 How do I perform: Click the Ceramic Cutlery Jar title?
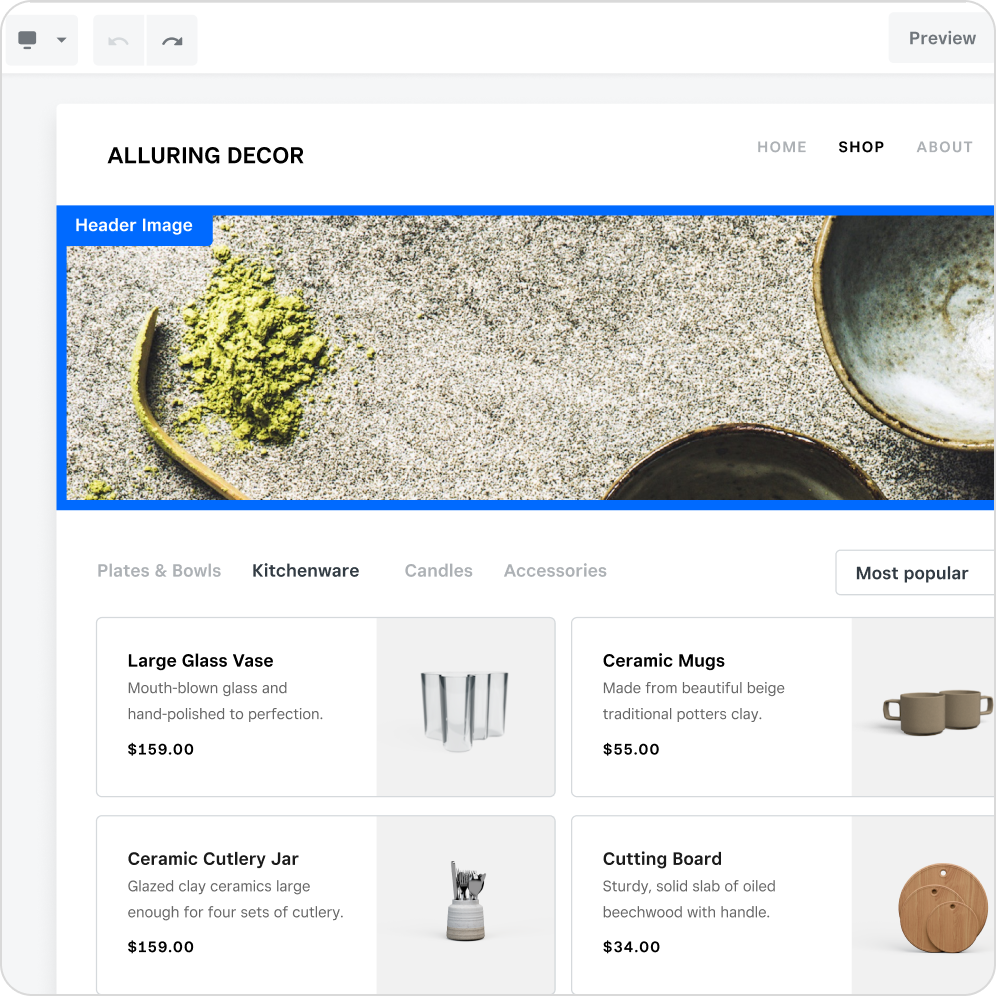click(213, 859)
